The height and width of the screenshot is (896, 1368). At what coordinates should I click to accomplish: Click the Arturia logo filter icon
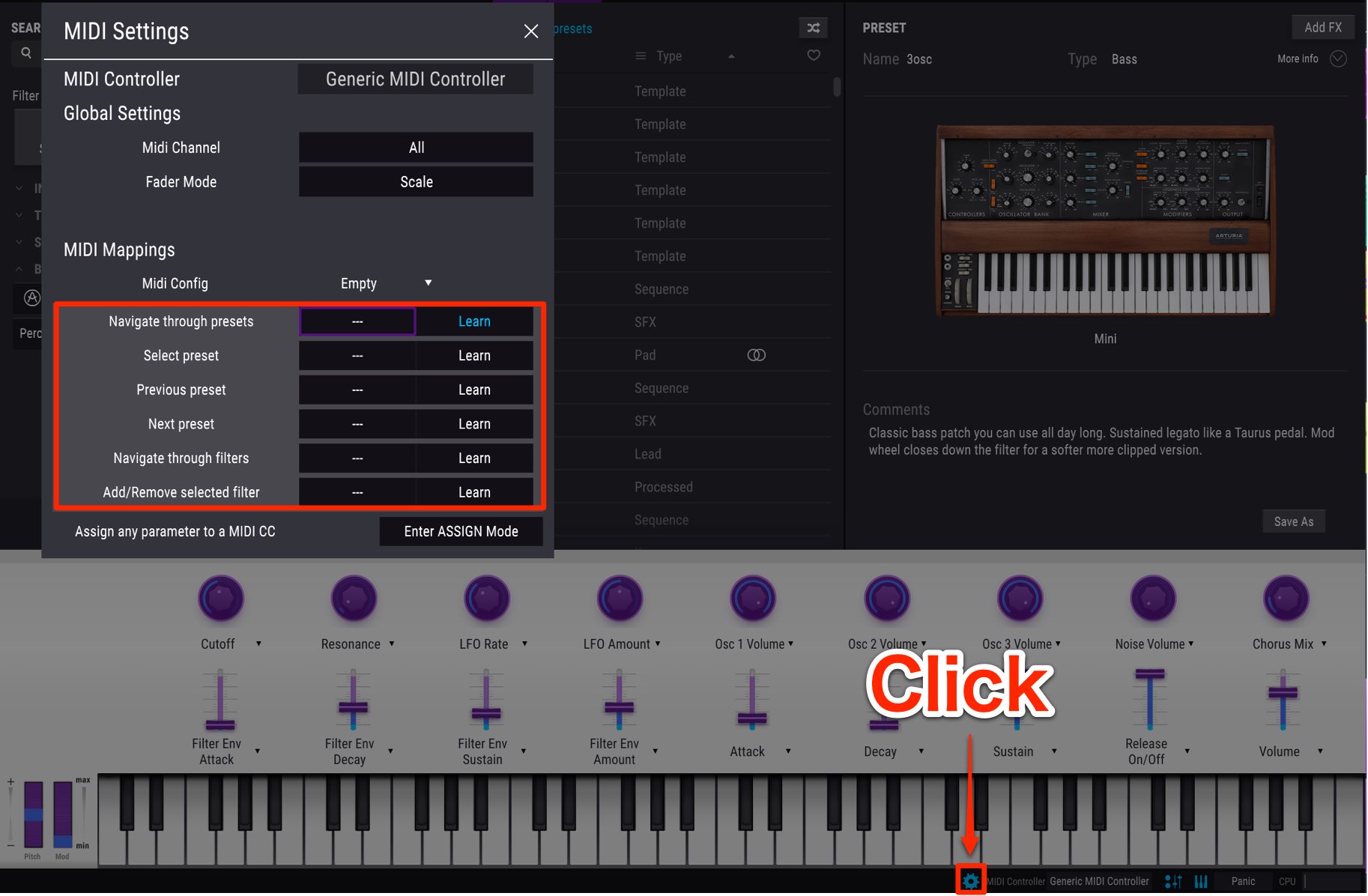[32, 298]
